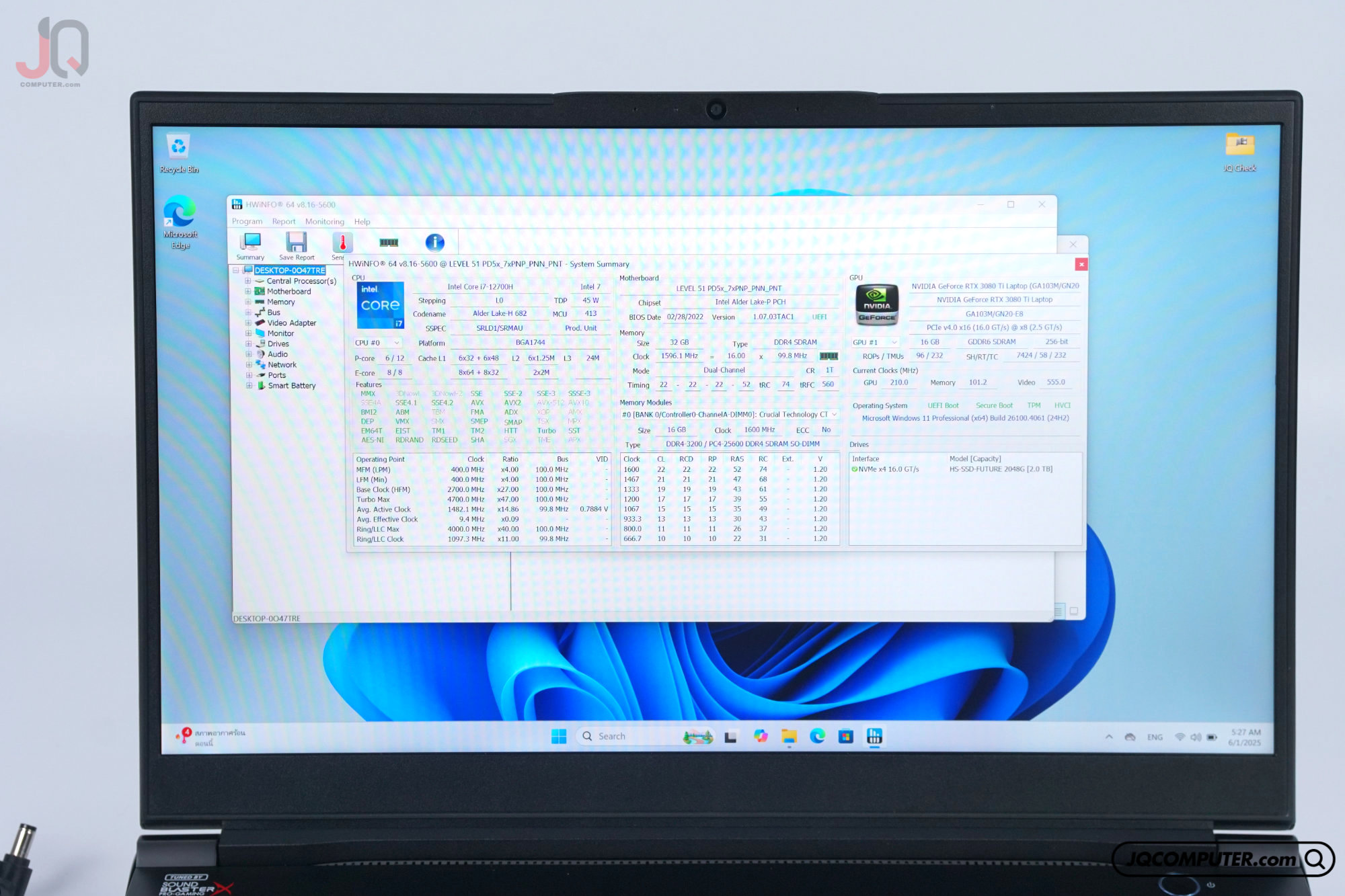Viewport: 1345px width, 896px height.
Task: Expand the Network tree node
Action: (x=249, y=365)
